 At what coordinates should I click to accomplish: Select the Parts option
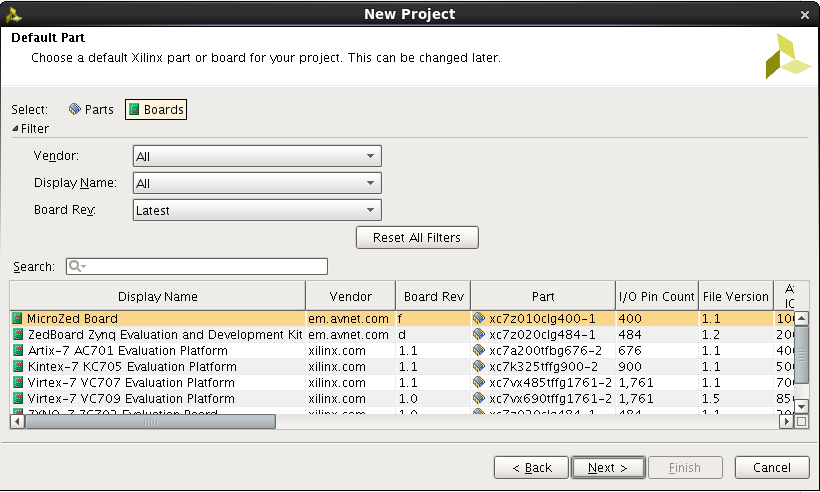pos(91,109)
